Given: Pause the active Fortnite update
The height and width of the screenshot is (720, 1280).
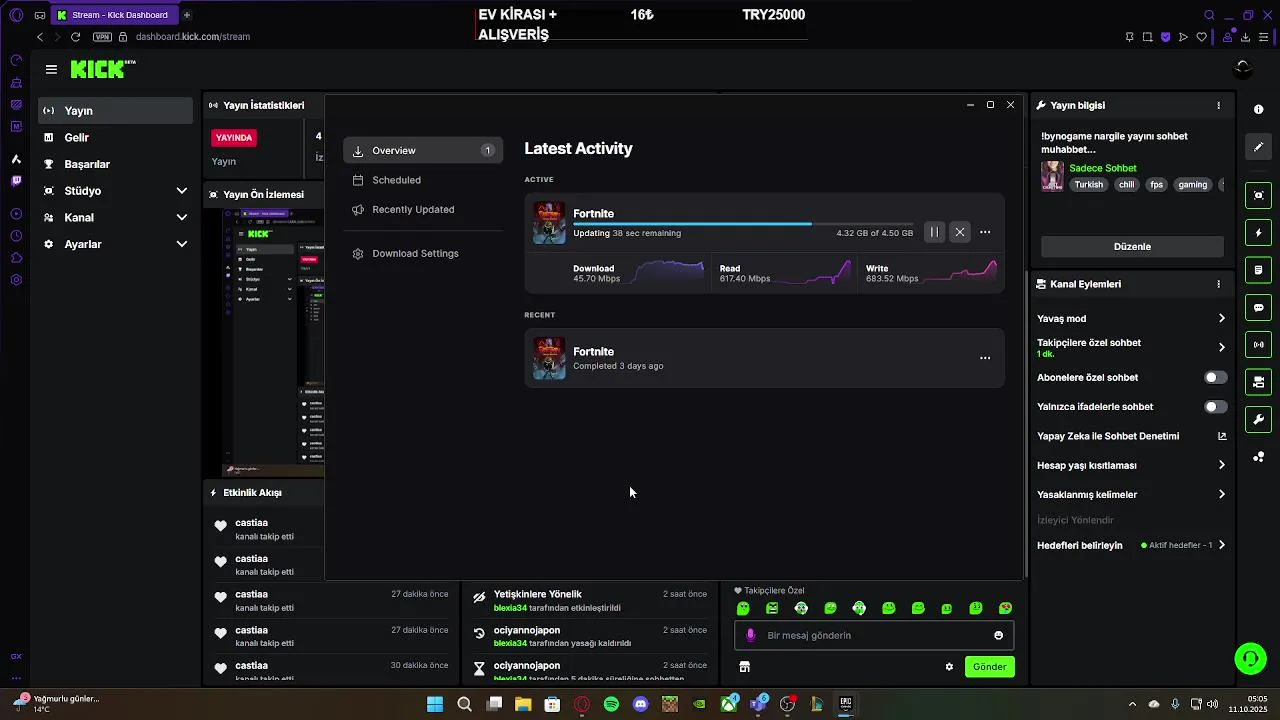Looking at the screenshot, I should coord(934,232).
